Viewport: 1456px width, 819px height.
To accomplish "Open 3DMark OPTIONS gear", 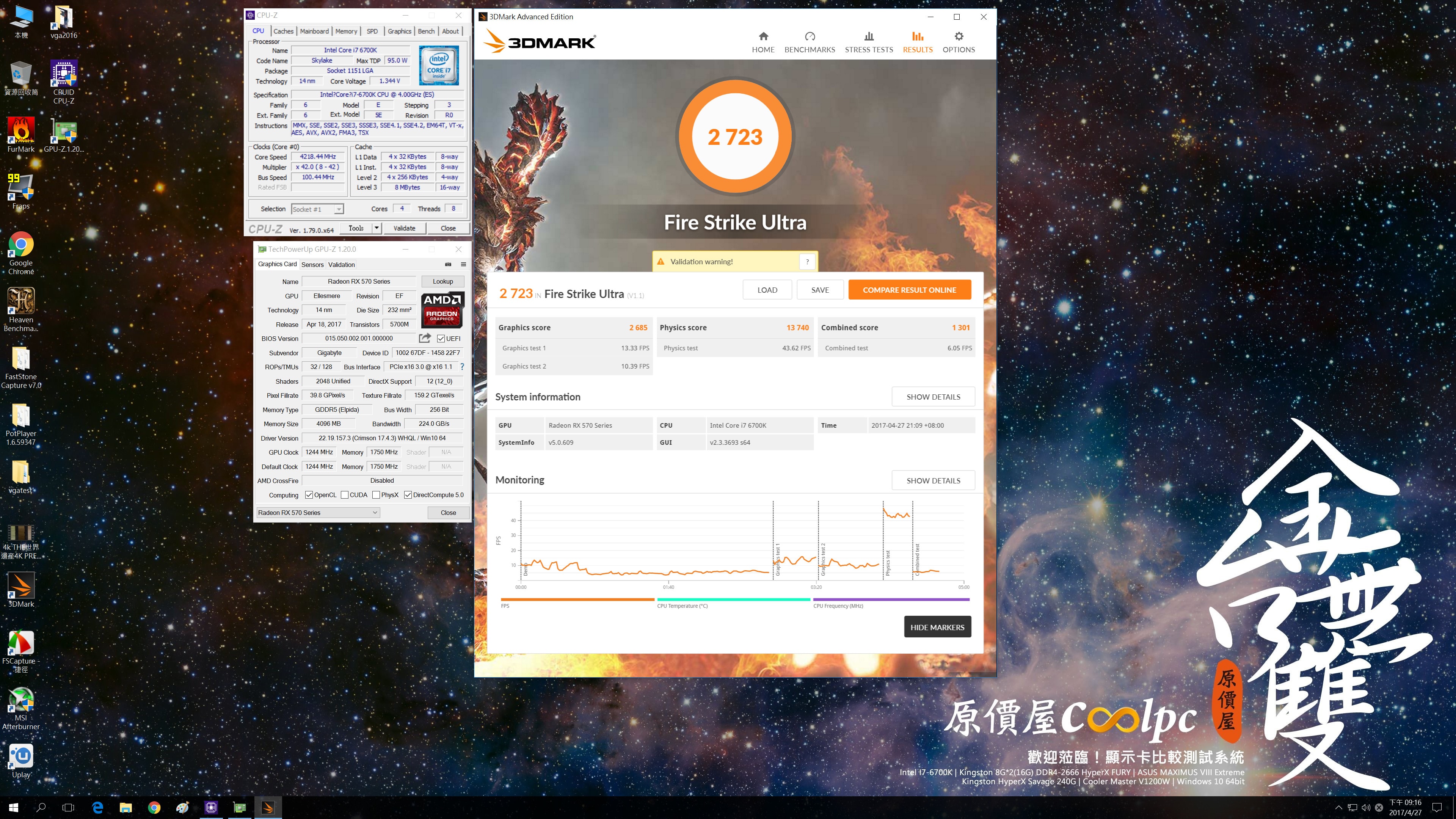I will click(959, 42).
